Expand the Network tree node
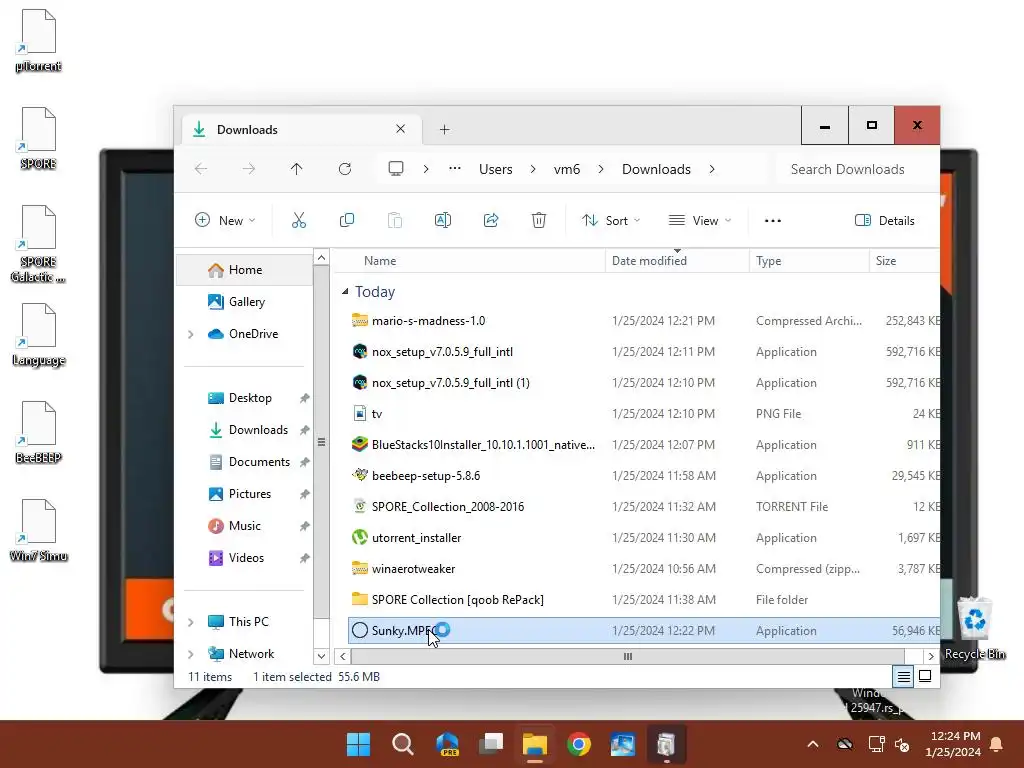Image resolution: width=1024 pixels, height=768 pixels. [191, 654]
